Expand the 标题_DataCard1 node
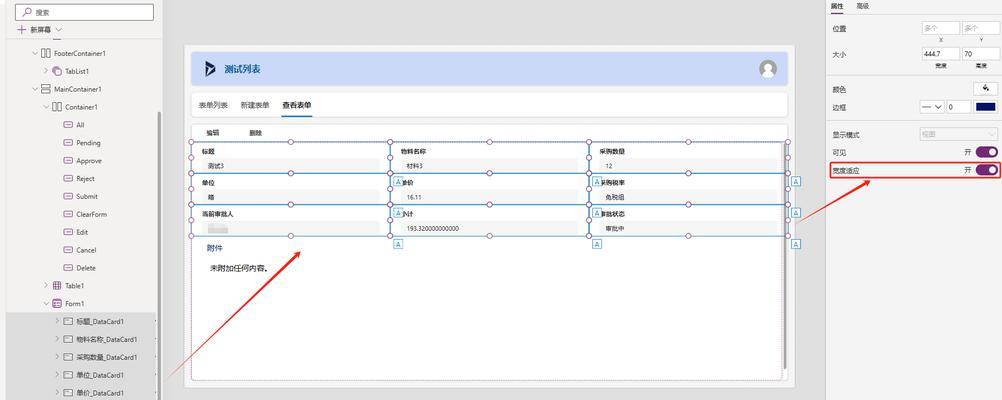The image size is (1002, 400). point(57,321)
